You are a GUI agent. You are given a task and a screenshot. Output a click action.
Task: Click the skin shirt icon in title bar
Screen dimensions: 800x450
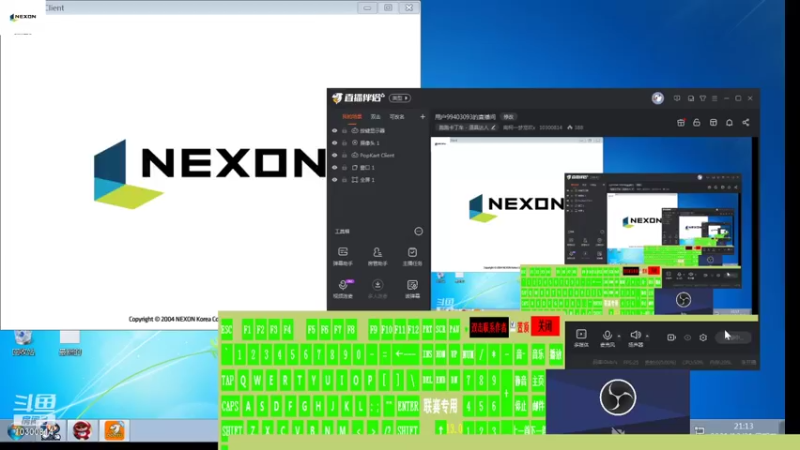pyautogui.click(x=703, y=98)
